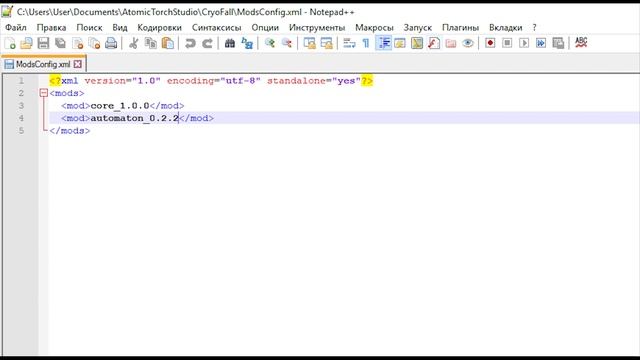Zoom out with magnifier minus icon
This screenshot has height=360, width=640.
click(287, 43)
